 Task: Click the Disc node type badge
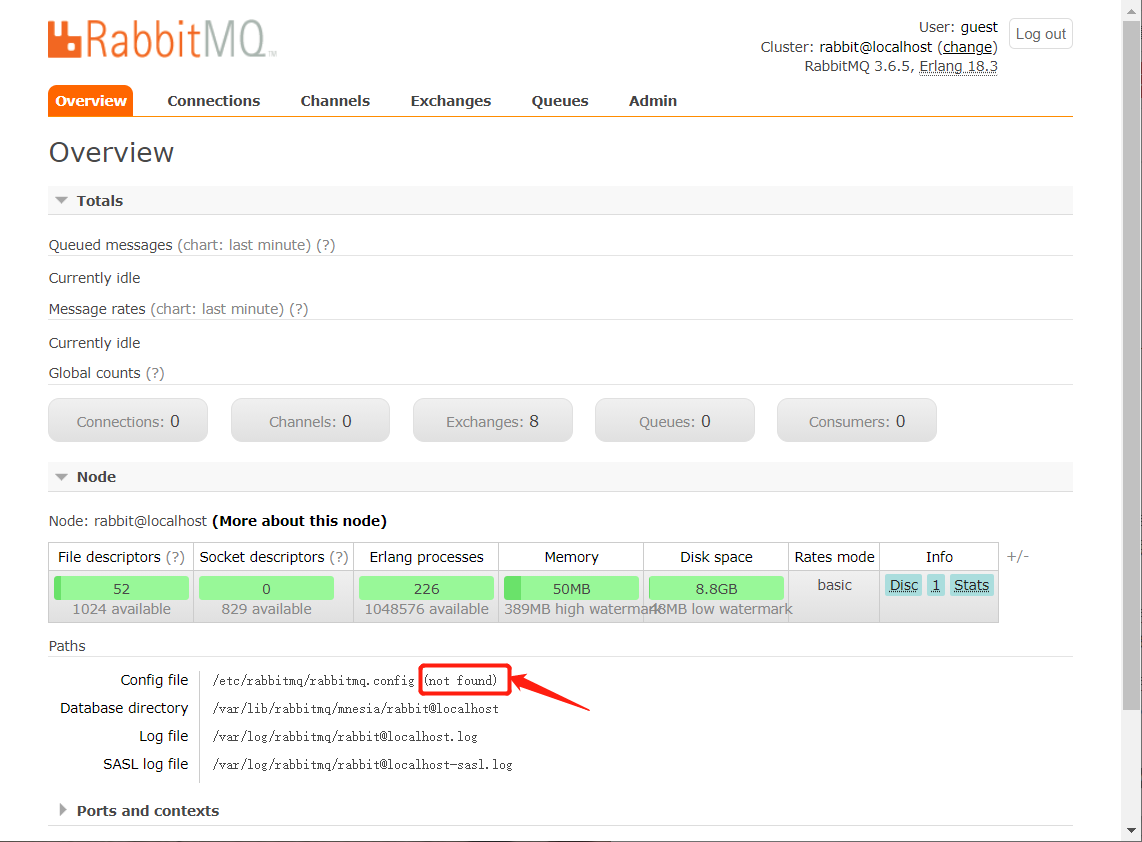pyautogui.click(x=903, y=585)
